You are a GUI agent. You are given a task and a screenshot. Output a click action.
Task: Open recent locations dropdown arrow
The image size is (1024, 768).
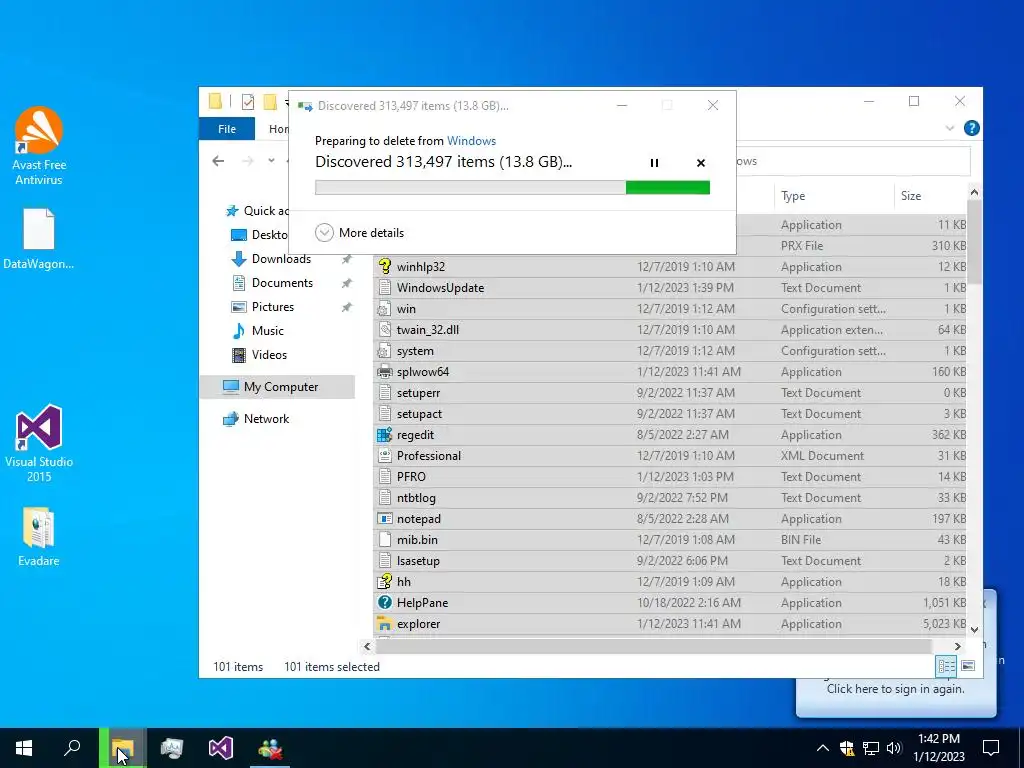tap(271, 161)
